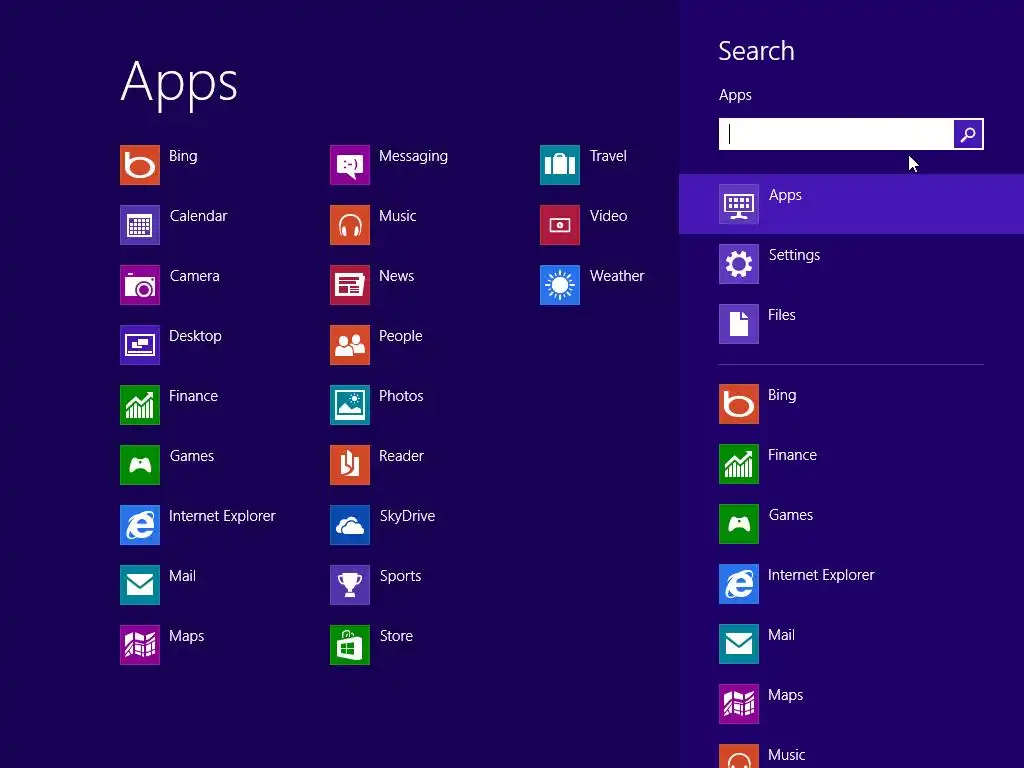The width and height of the screenshot is (1024, 768).
Task: Open the Travel suitcase icon
Action: tap(560, 165)
